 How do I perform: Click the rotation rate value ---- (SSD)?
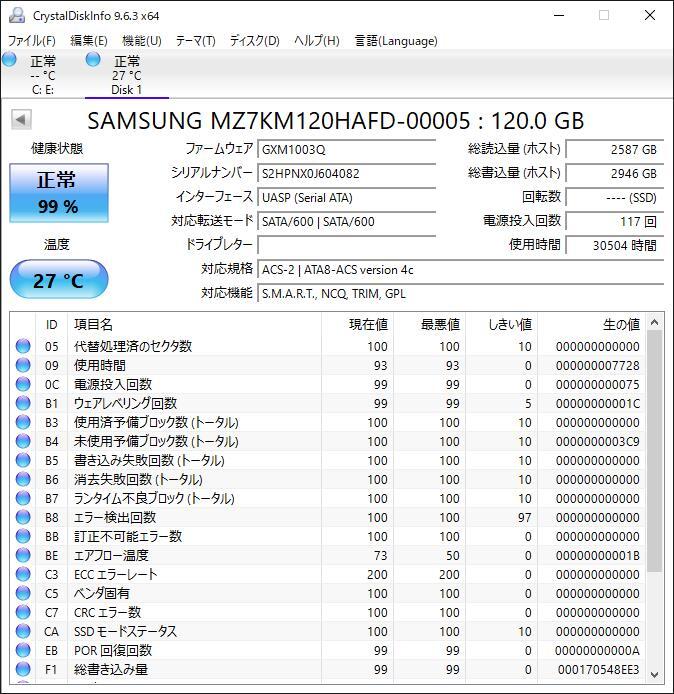(615, 197)
